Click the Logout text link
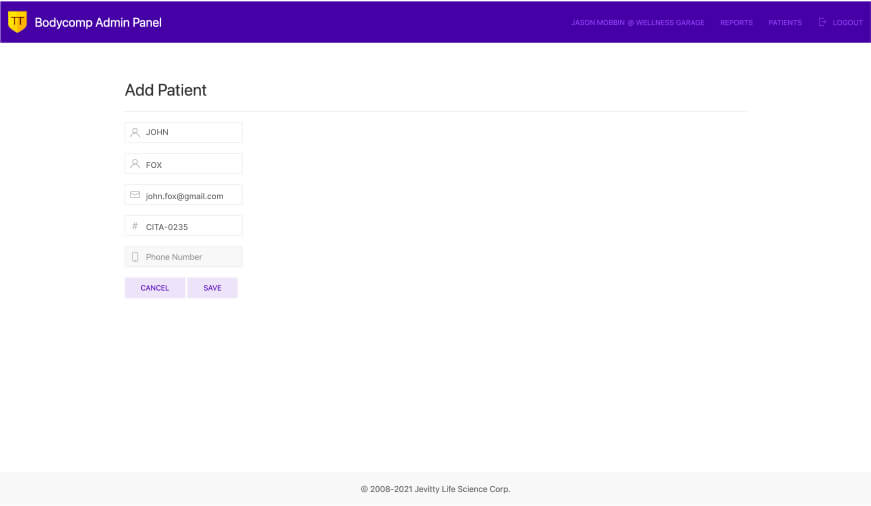 click(x=847, y=22)
